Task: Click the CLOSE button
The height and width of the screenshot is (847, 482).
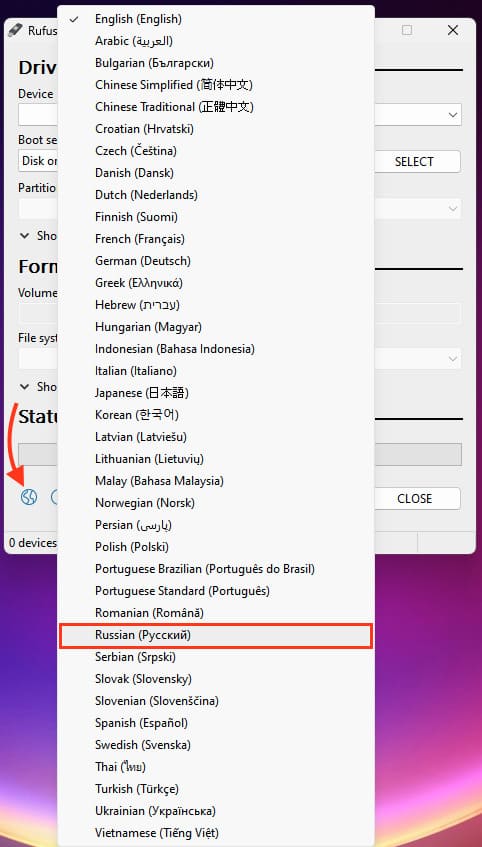Action: coord(417,499)
